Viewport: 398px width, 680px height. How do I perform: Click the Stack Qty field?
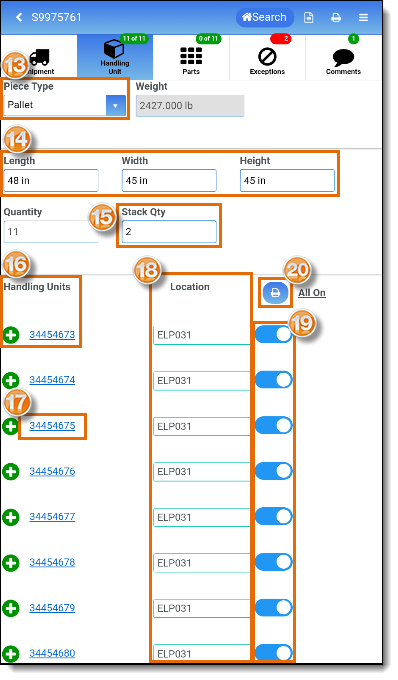169,232
